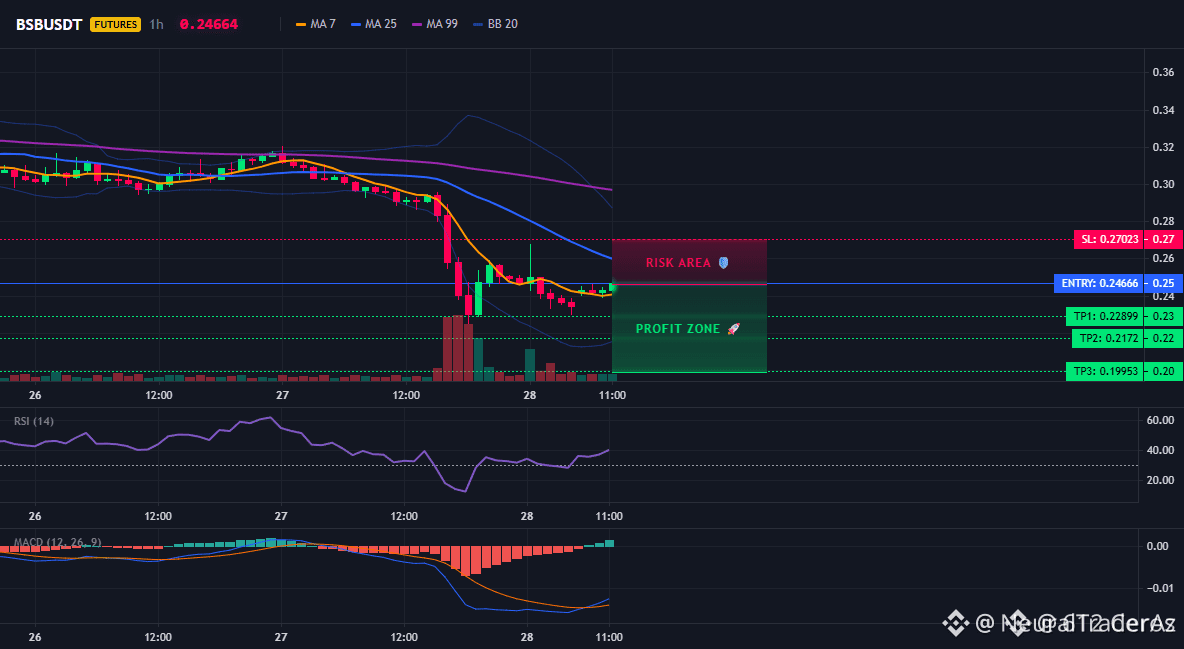Image resolution: width=1184 pixels, height=649 pixels.
Task: Click the 27 date label on the RSI time axis
Action: pyautogui.click(x=281, y=516)
